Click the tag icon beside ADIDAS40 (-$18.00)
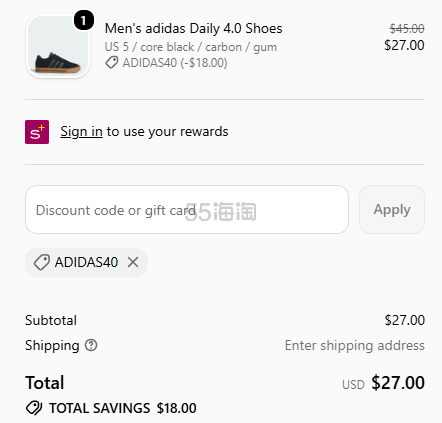 112,63
